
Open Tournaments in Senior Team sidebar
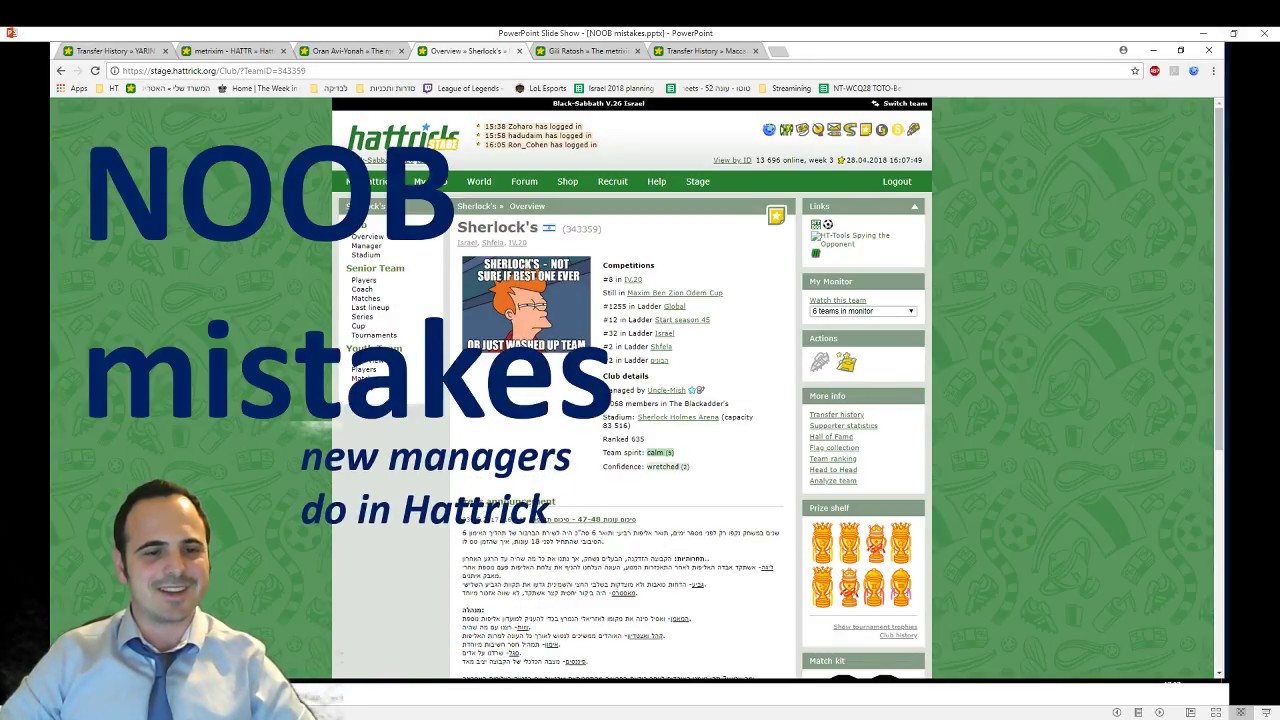374,336
